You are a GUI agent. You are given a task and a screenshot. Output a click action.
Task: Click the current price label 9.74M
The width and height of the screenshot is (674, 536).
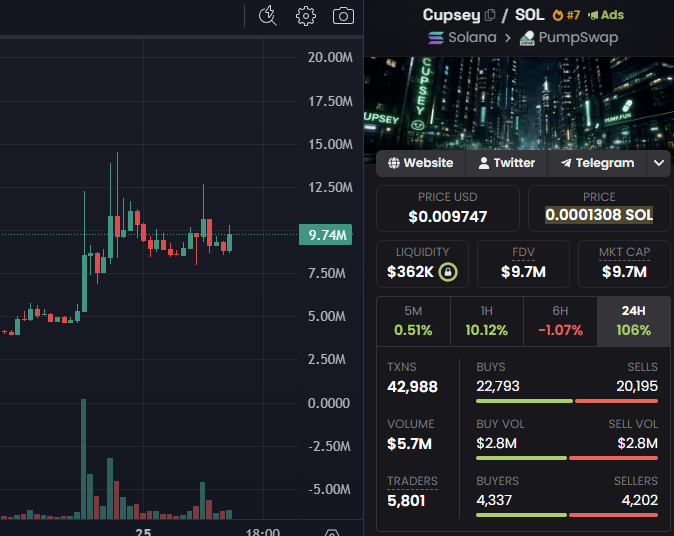pyautogui.click(x=326, y=235)
